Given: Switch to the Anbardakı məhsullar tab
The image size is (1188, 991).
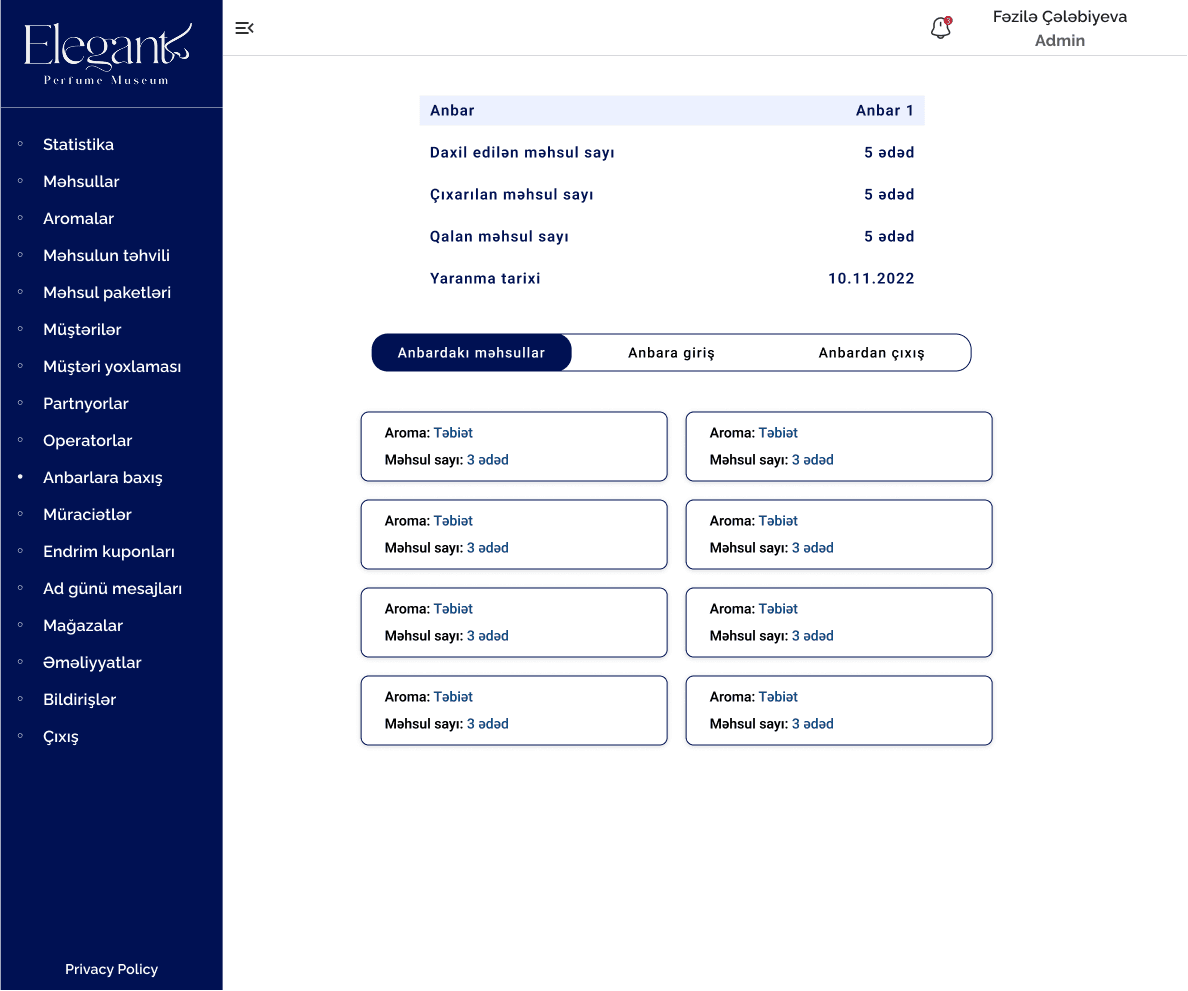Looking at the screenshot, I should click(x=471, y=353).
